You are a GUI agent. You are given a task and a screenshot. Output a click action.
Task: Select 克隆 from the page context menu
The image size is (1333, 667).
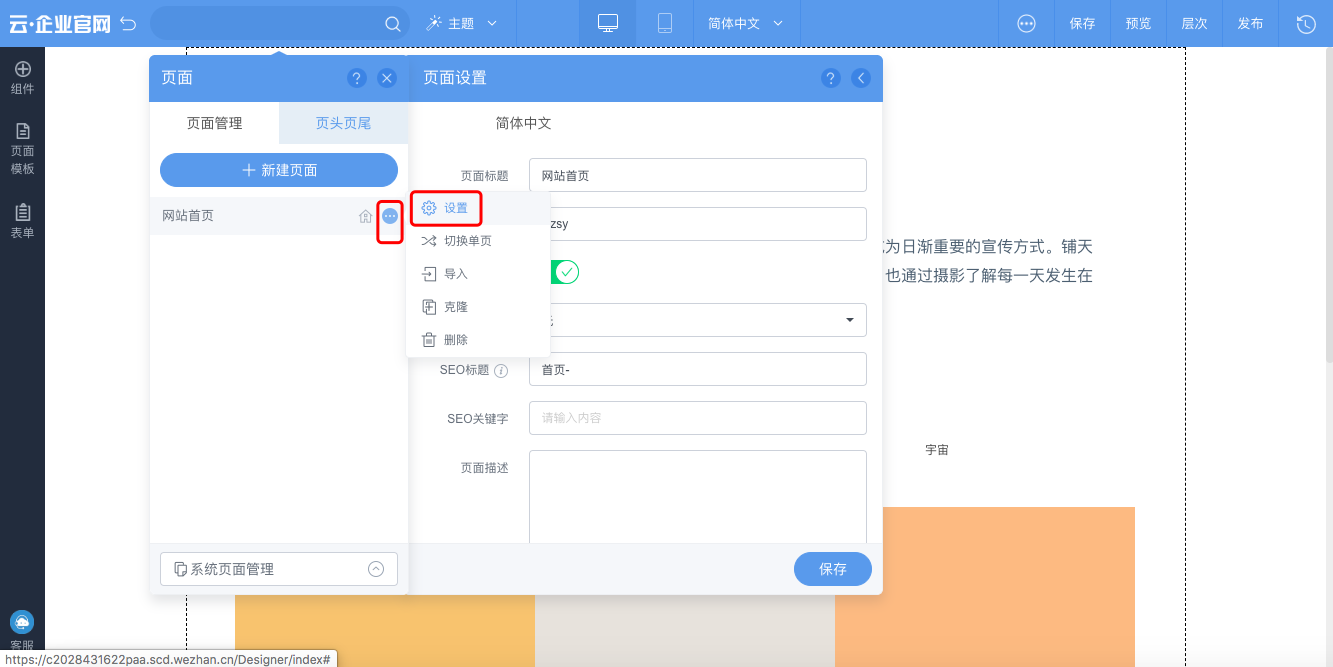[455, 306]
